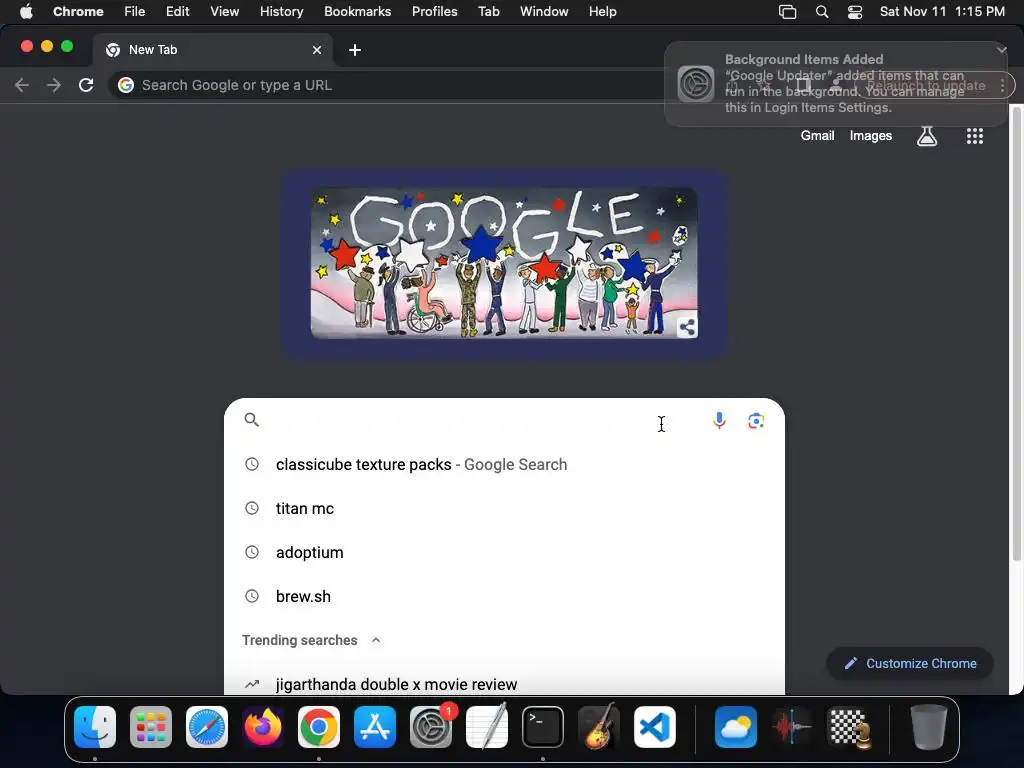1024x768 pixels.
Task: Click the Chrome back arrow
Action: (22, 85)
